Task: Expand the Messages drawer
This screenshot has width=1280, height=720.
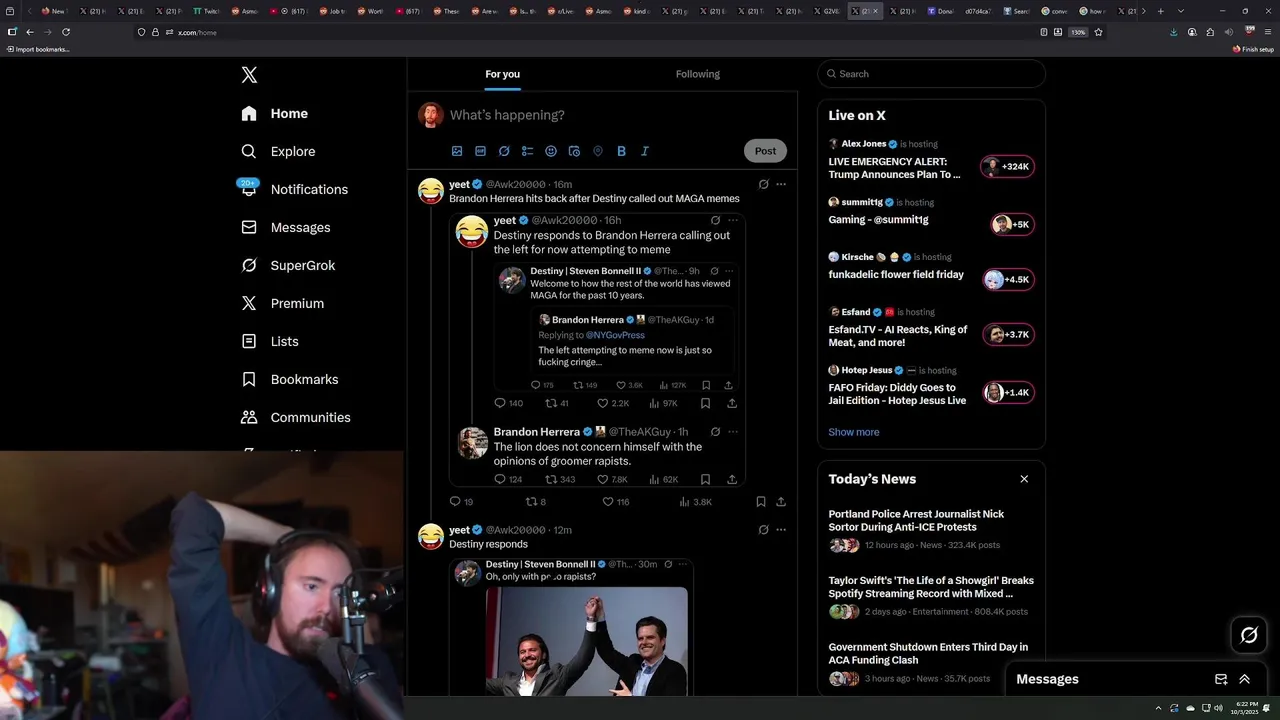Action: [x=1245, y=679]
